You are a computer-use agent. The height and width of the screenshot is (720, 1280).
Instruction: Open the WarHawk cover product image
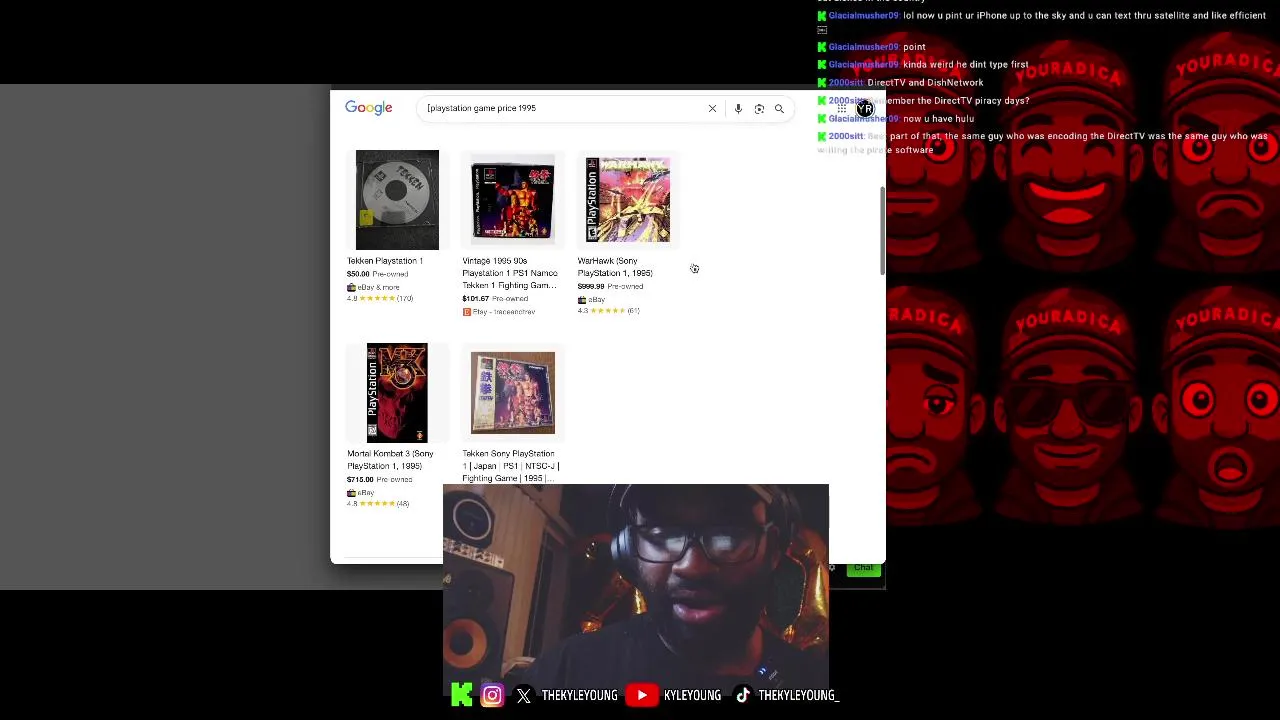tap(628, 200)
